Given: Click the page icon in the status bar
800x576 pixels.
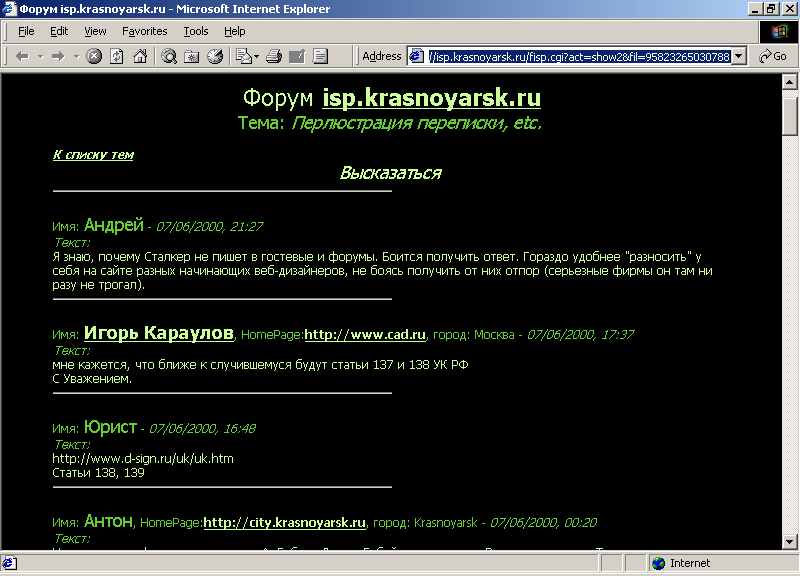Looking at the screenshot, I should tap(10, 563).
